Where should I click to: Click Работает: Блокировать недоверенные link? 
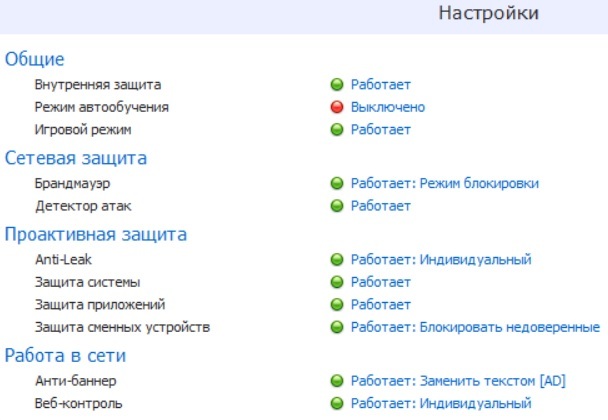475,327
